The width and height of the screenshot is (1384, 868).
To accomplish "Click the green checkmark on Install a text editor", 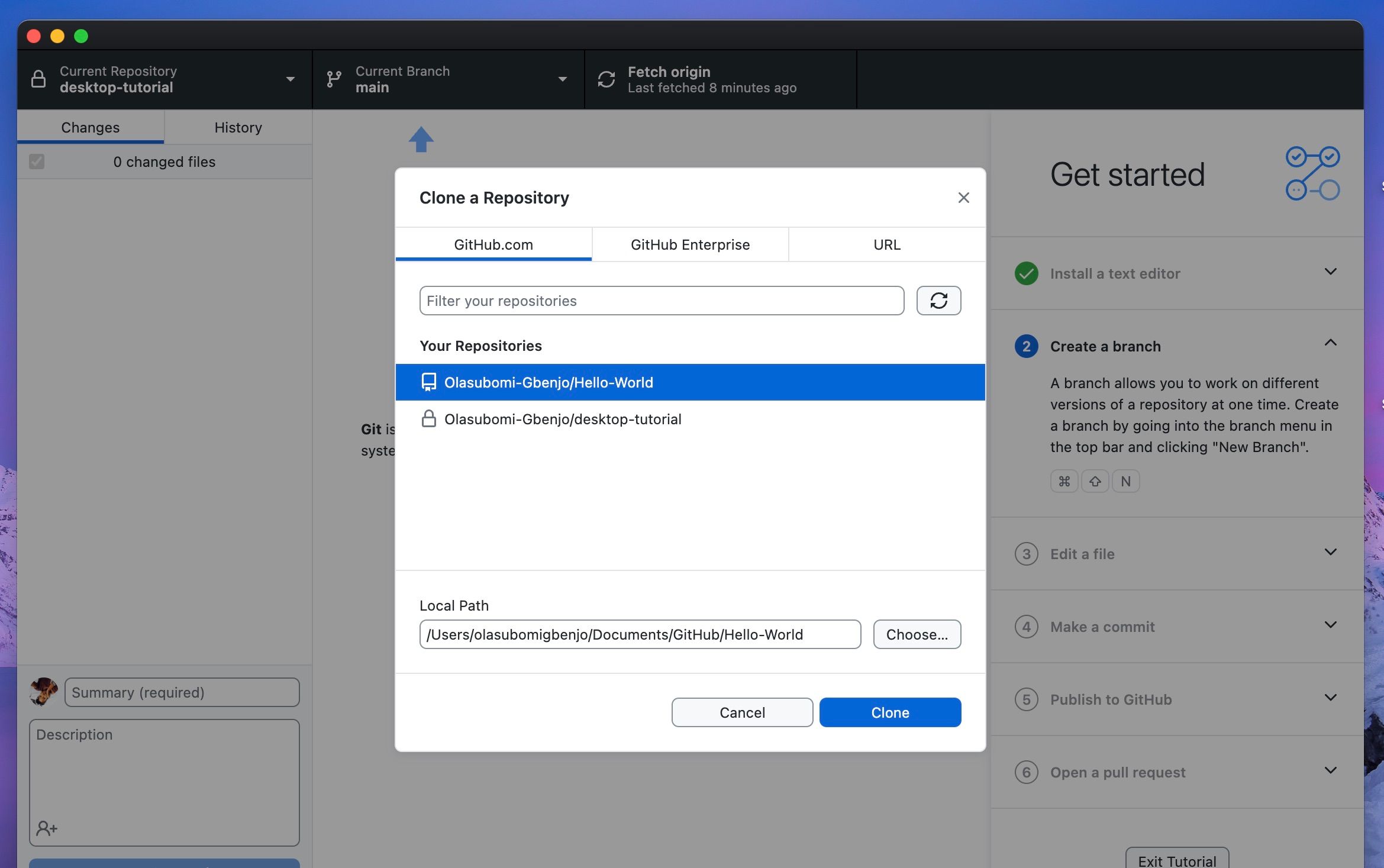I will 1025,273.
